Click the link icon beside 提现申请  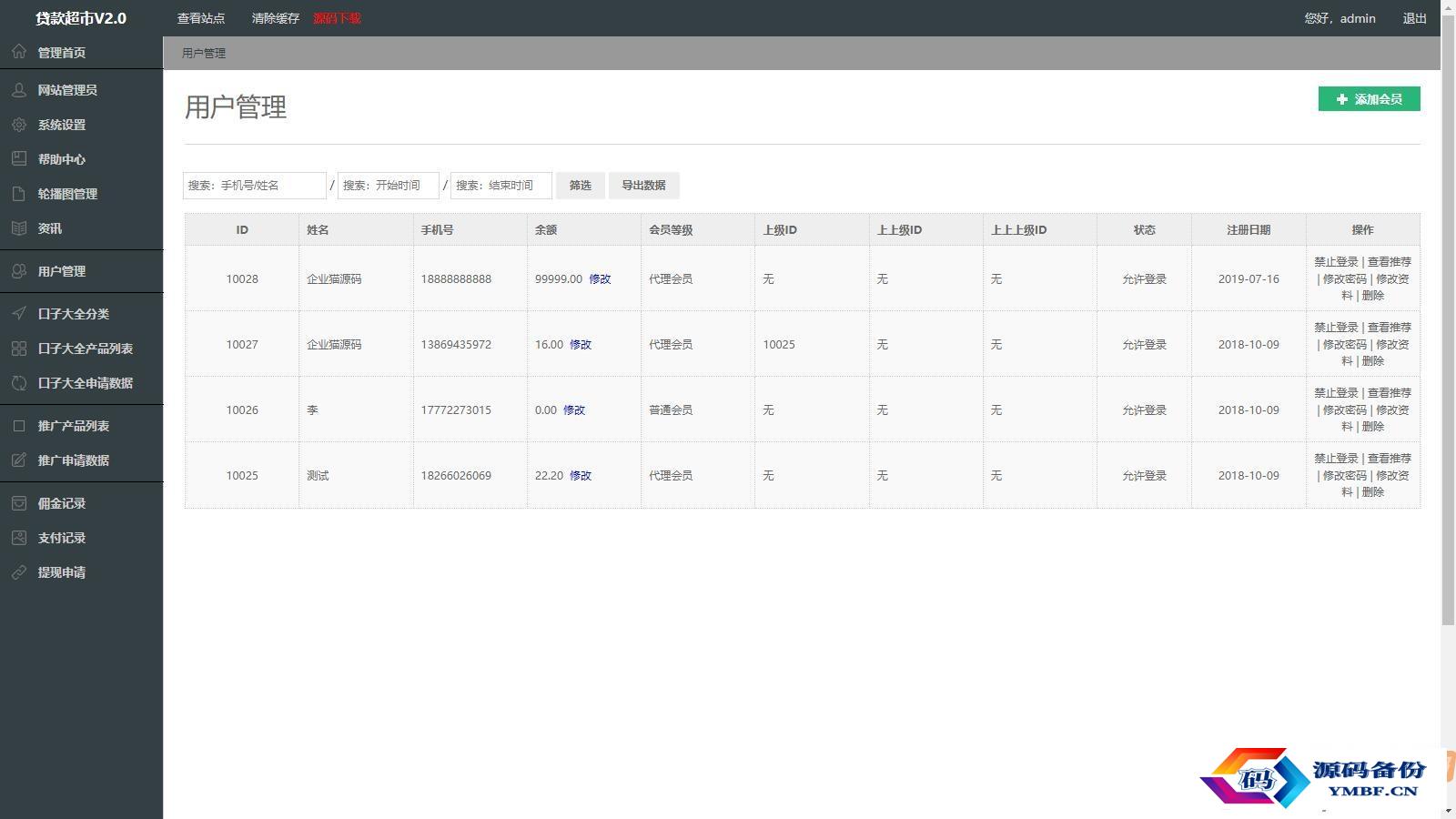coord(19,572)
